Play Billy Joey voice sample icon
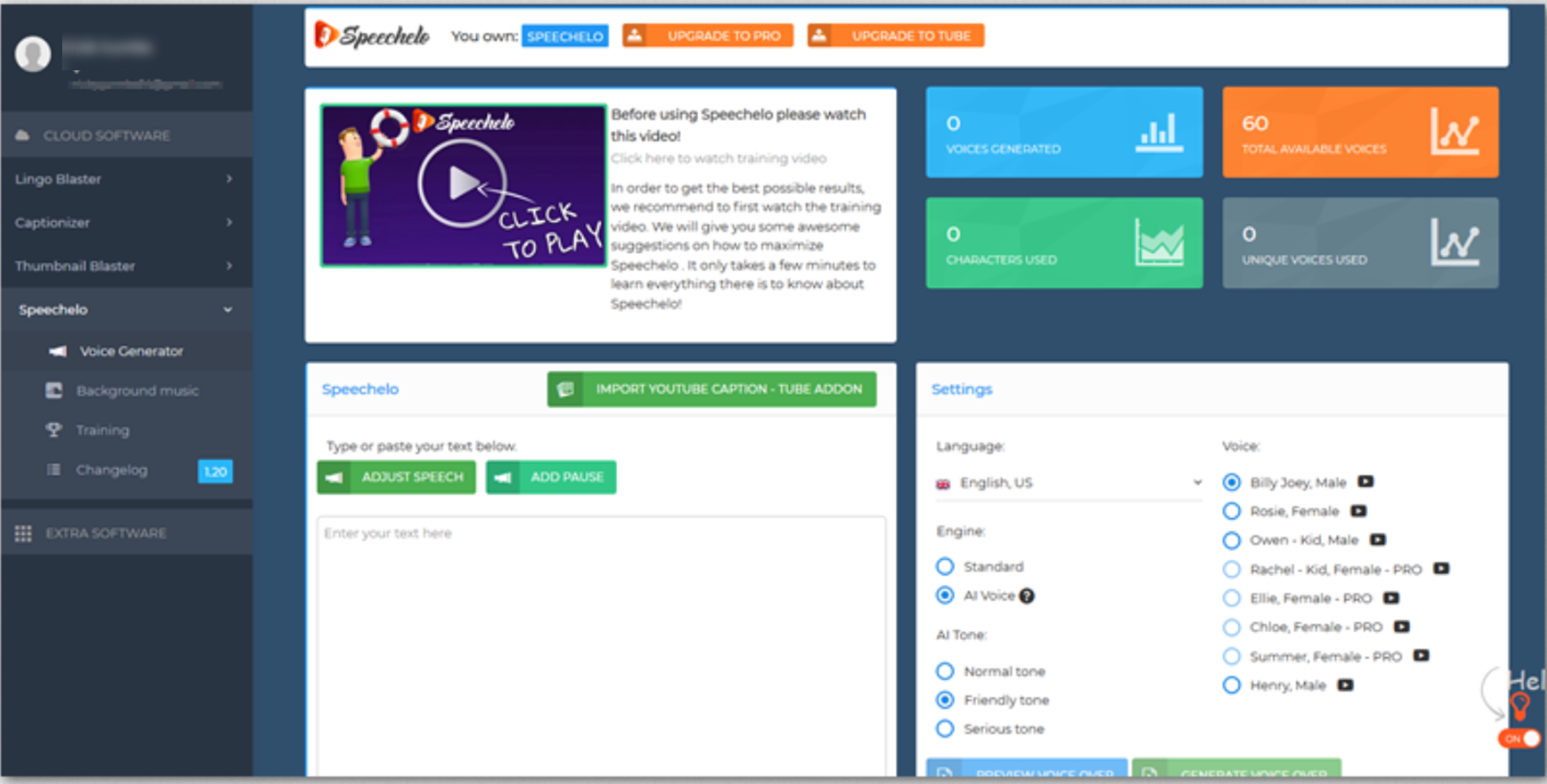 (x=1366, y=481)
